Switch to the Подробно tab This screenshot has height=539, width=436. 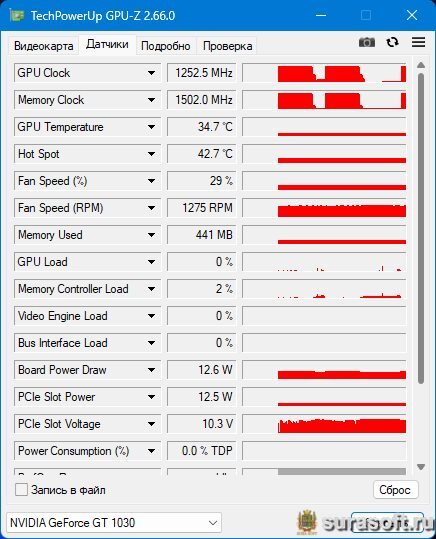(166, 46)
